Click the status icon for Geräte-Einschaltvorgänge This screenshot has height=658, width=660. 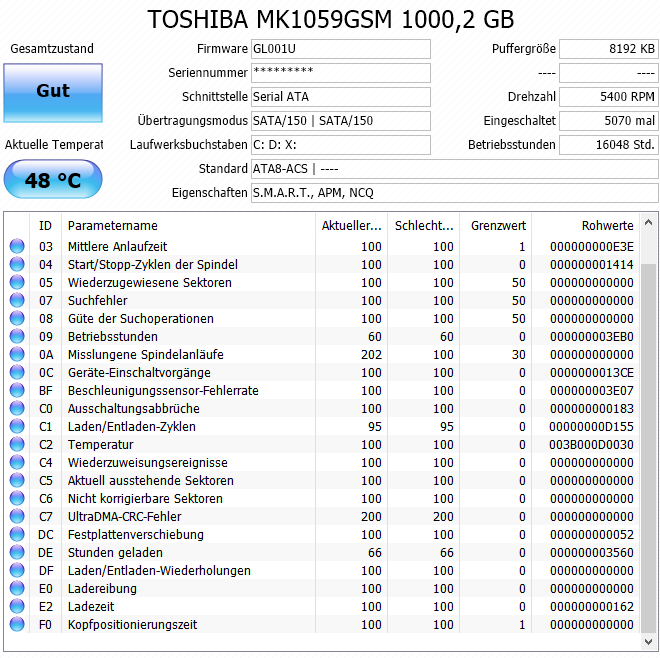pyautogui.click(x=17, y=372)
